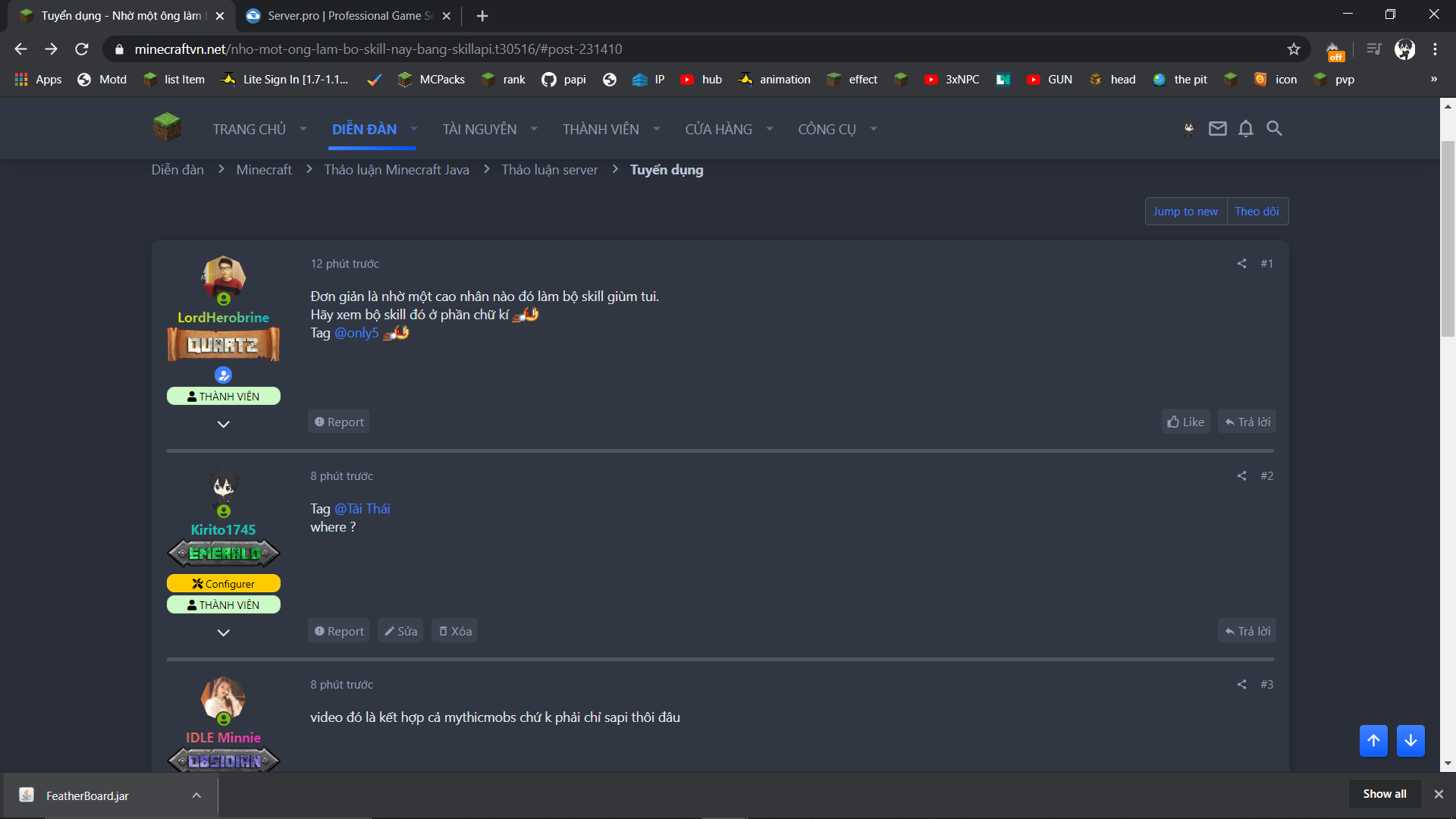Viewport: 1456px width, 819px height.
Task: Toggle the Theo dõi follow button
Action: click(x=1257, y=212)
